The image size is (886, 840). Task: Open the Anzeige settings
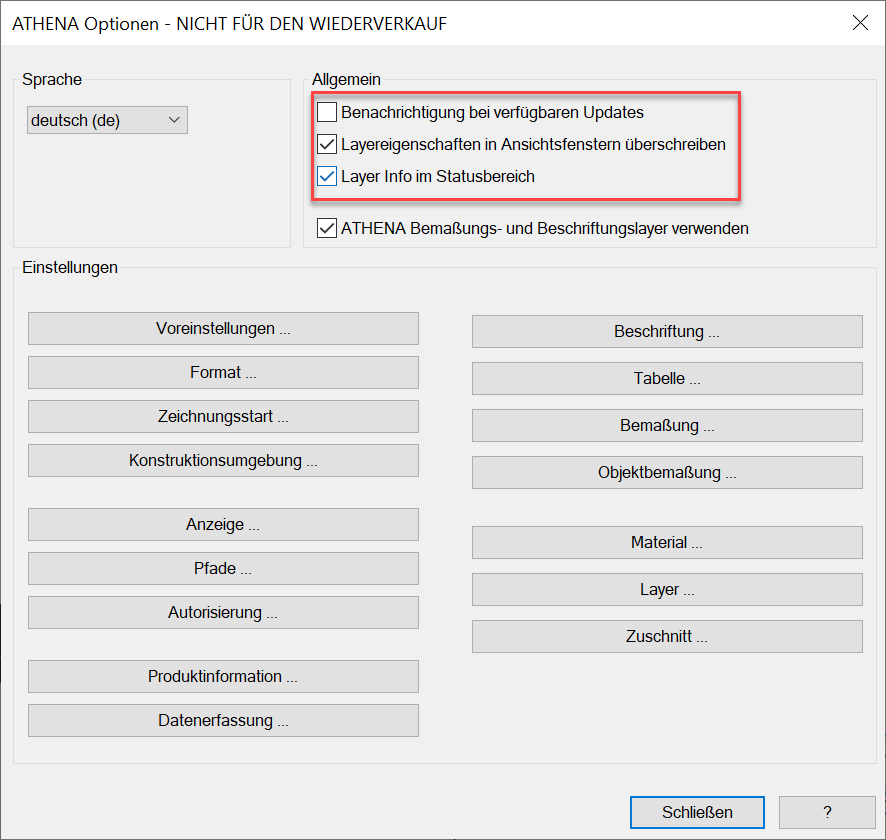(x=223, y=524)
